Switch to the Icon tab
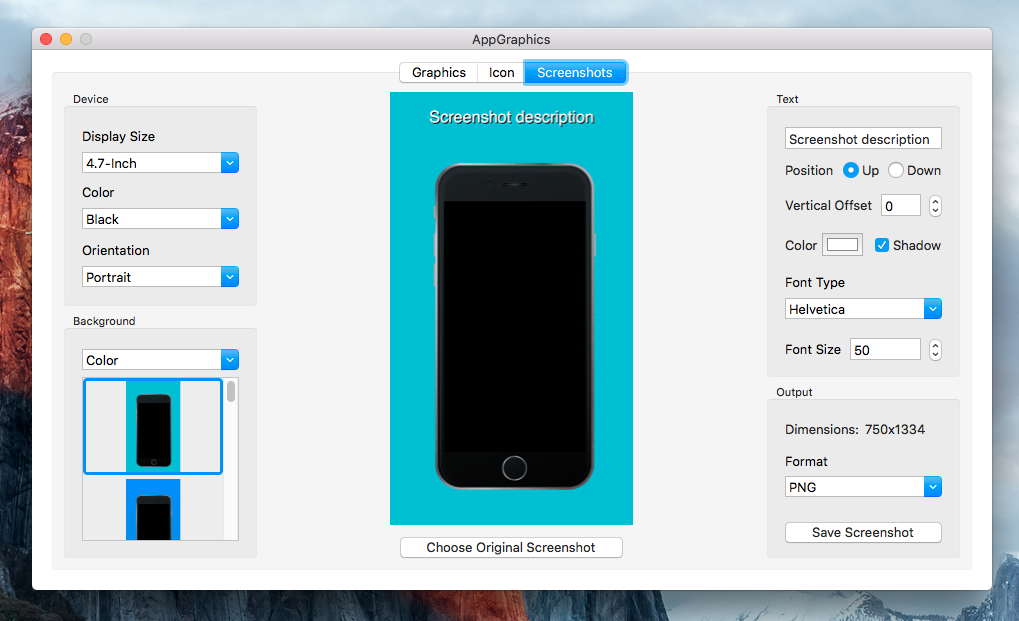 tap(501, 72)
